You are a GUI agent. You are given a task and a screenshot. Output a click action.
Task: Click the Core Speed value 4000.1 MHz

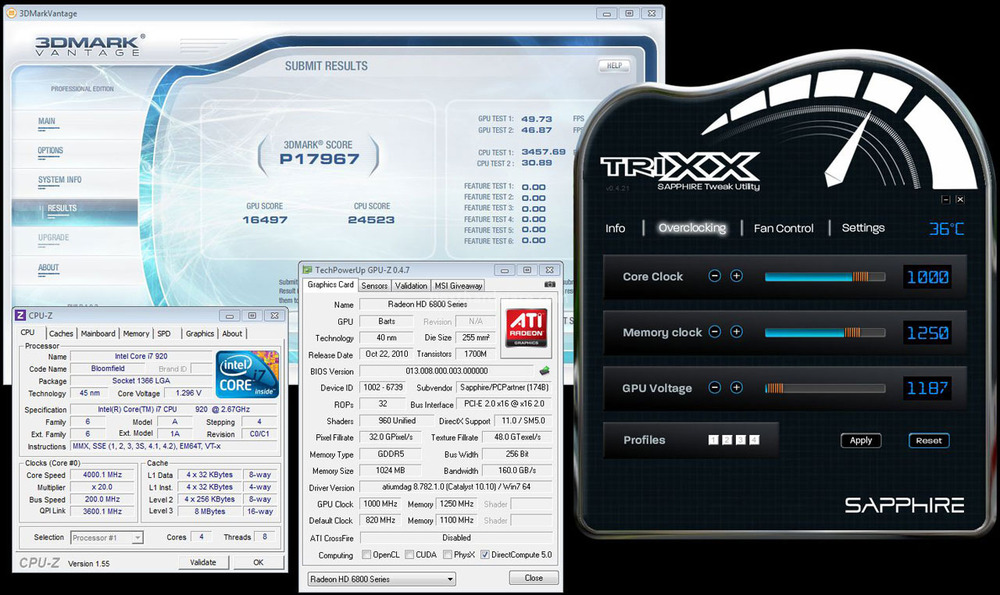click(x=103, y=474)
